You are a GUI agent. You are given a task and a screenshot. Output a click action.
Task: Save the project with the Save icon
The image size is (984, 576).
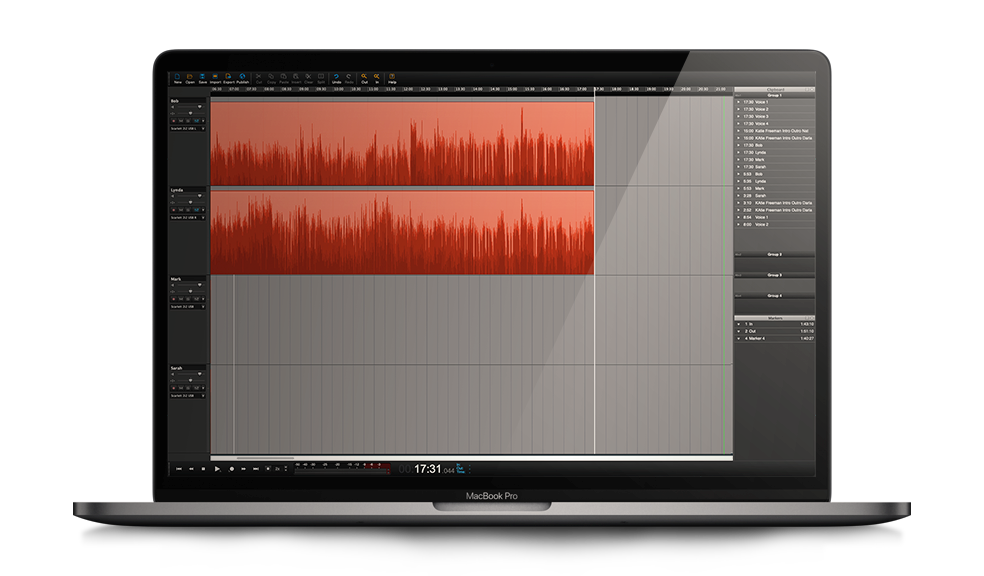pyautogui.click(x=203, y=76)
